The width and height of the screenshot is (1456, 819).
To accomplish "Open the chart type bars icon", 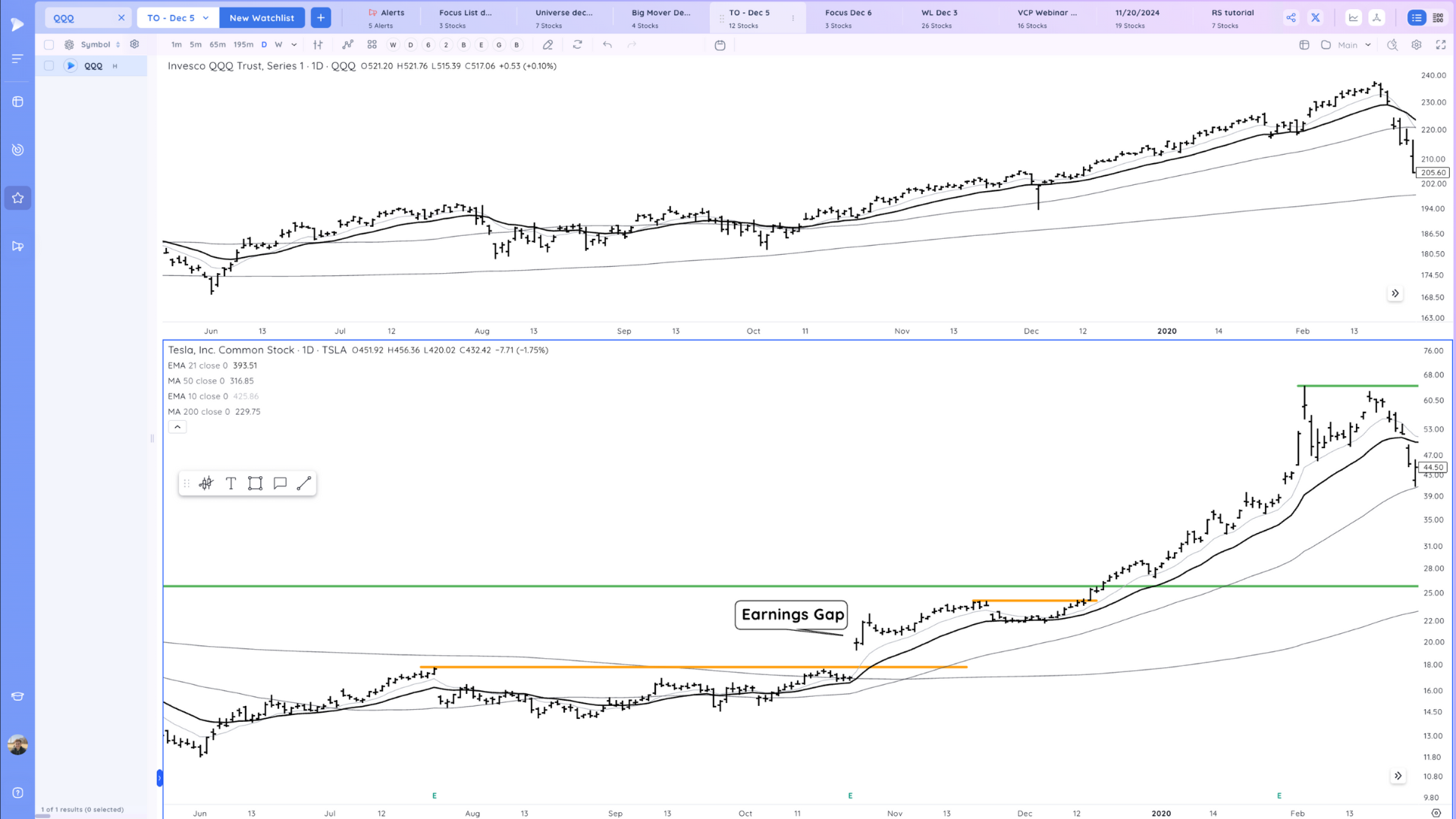I will click(x=318, y=45).
